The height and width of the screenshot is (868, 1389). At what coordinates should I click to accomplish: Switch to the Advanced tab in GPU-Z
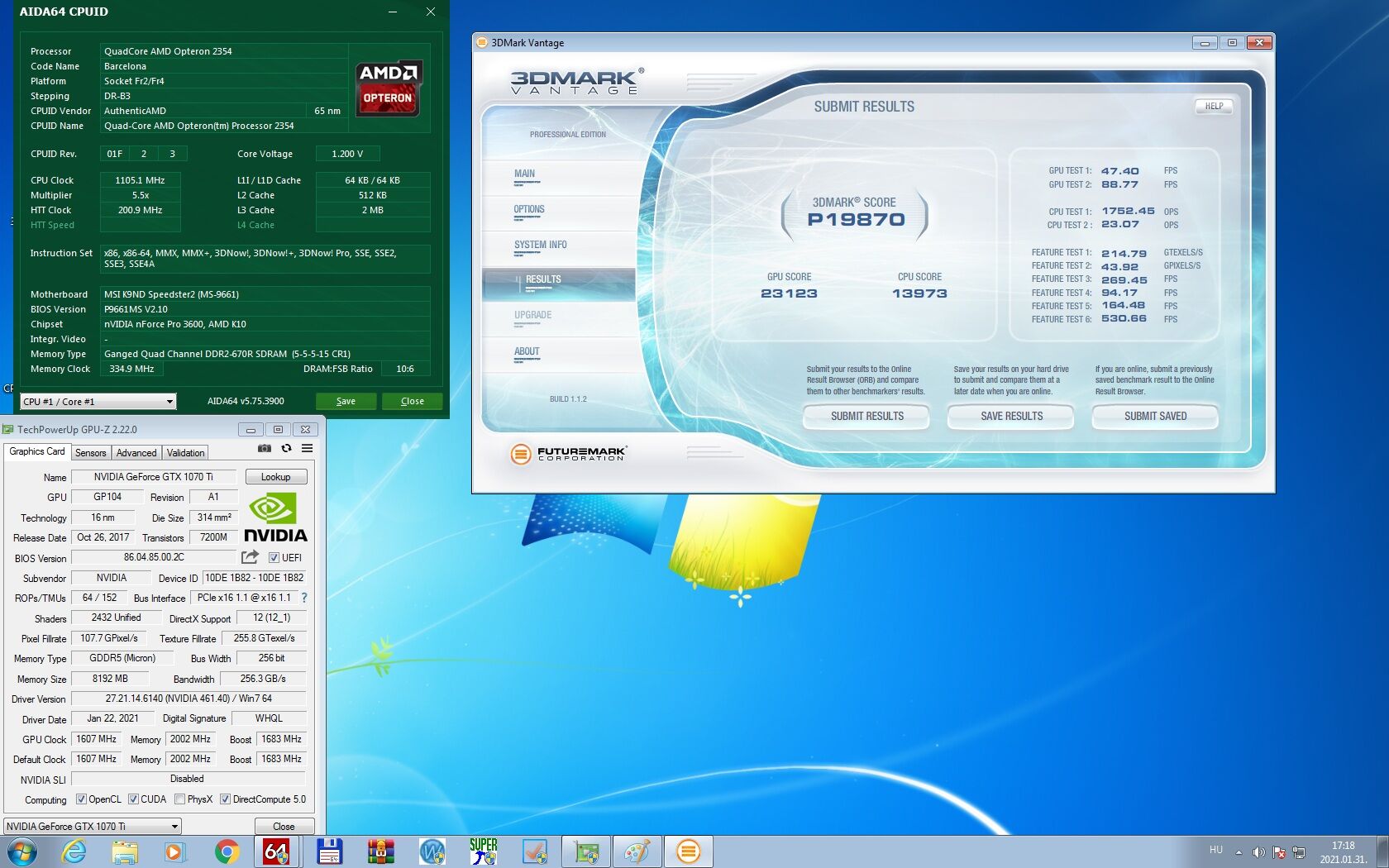click(136, 453)
